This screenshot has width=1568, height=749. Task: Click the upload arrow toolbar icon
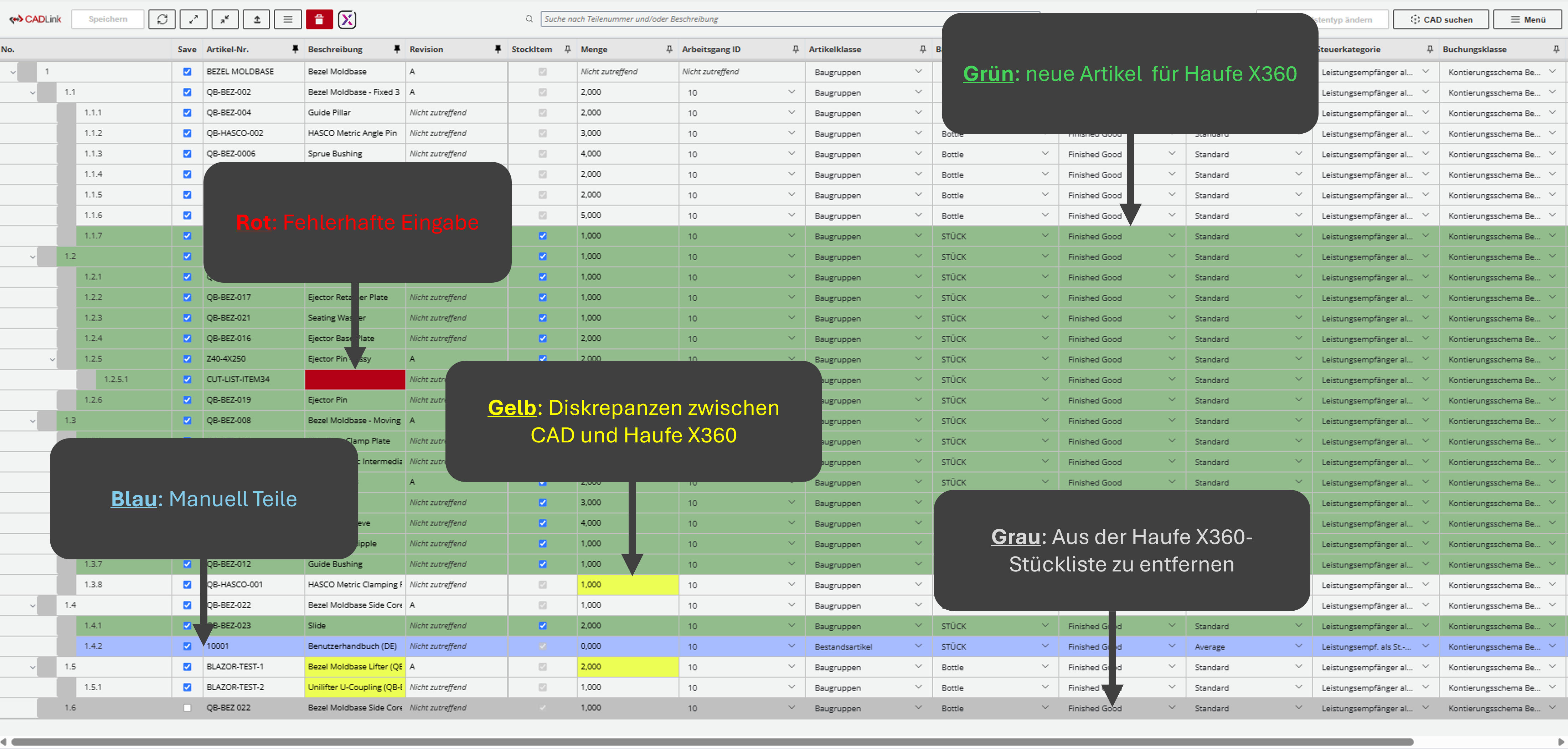[x=257, y=20]
